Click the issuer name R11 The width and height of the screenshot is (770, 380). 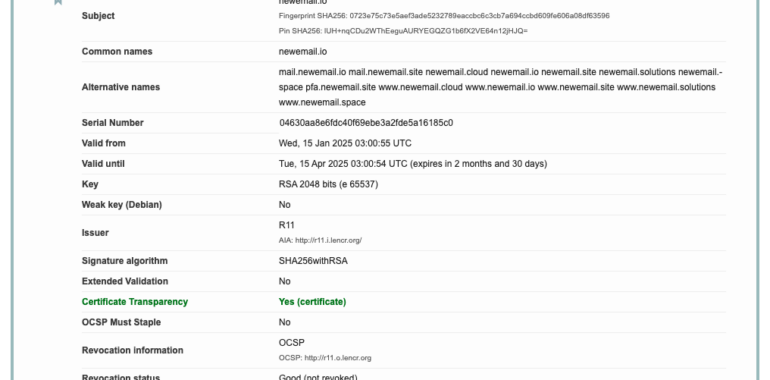pos(286,225)
